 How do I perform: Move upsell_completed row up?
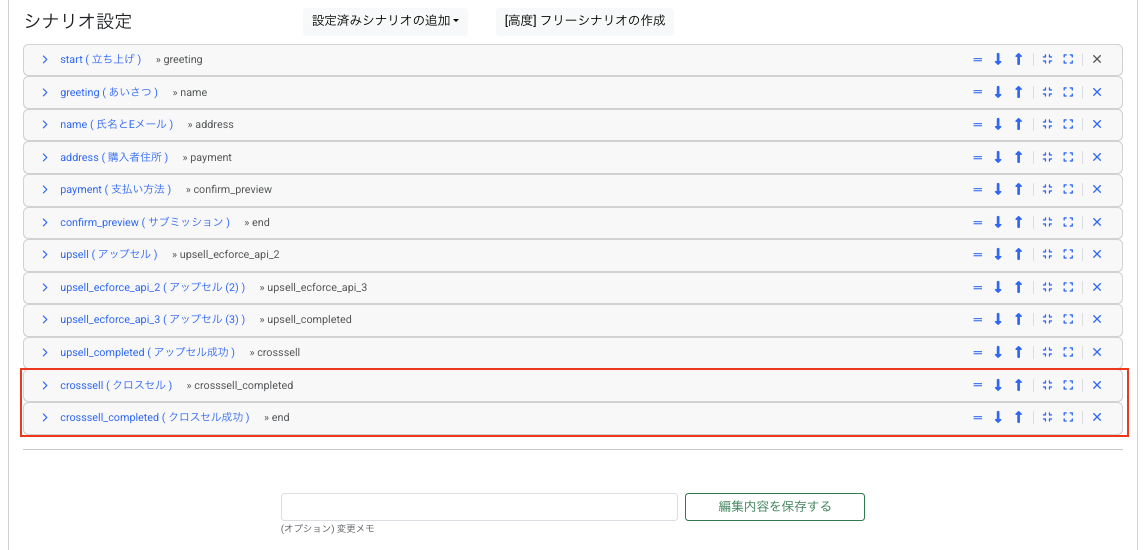tap(1018, 352)
